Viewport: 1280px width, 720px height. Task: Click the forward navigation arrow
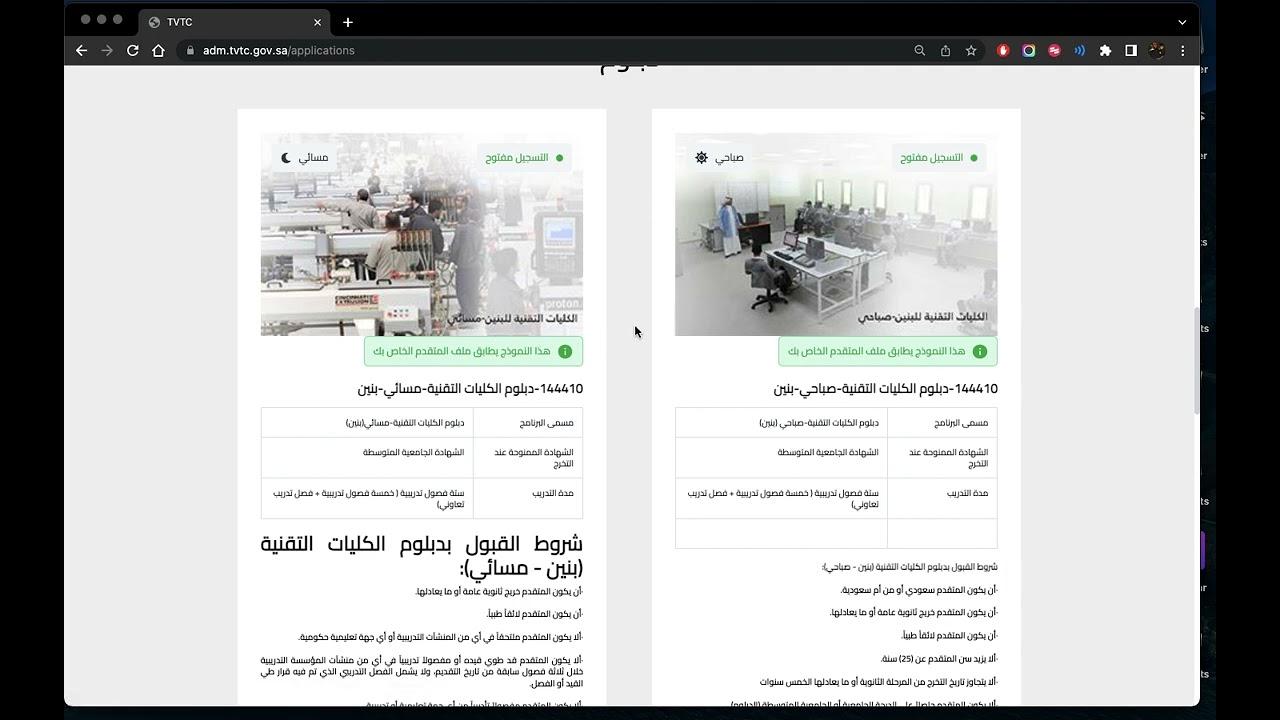click(x=107, y=50)
